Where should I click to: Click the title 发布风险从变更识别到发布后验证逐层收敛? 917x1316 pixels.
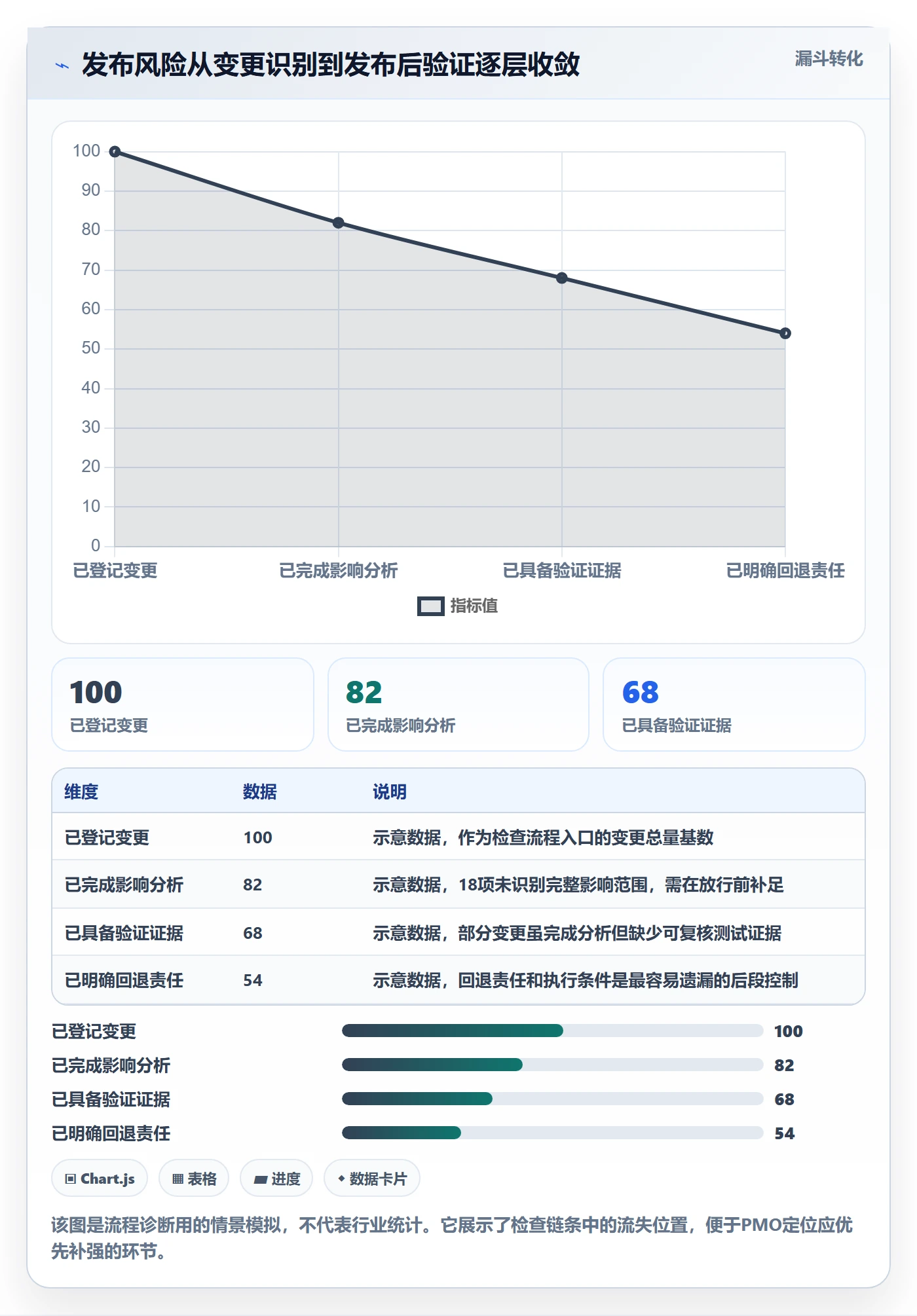[x=331, y=65]
